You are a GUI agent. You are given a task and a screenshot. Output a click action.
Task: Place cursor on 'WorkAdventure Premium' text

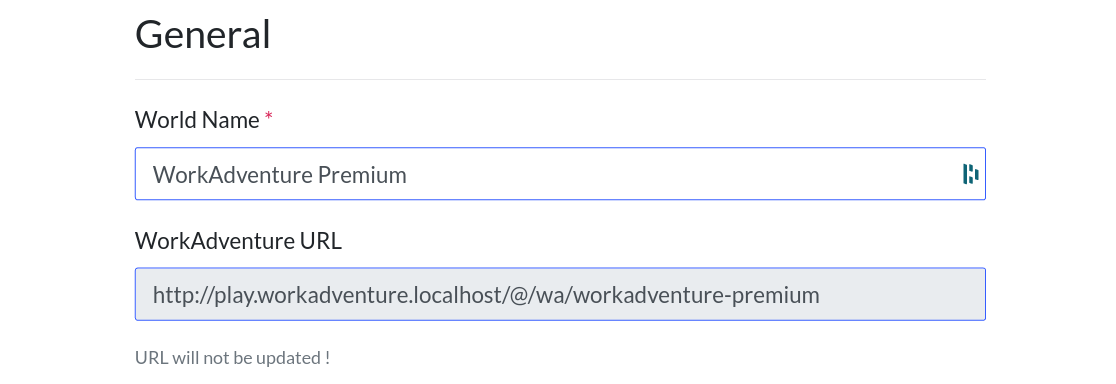pyautogui.click(x=280, y=174)
